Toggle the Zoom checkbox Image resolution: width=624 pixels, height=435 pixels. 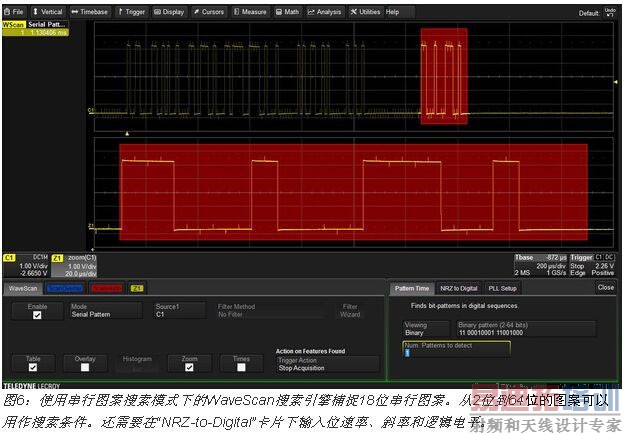tap(189, 367)
